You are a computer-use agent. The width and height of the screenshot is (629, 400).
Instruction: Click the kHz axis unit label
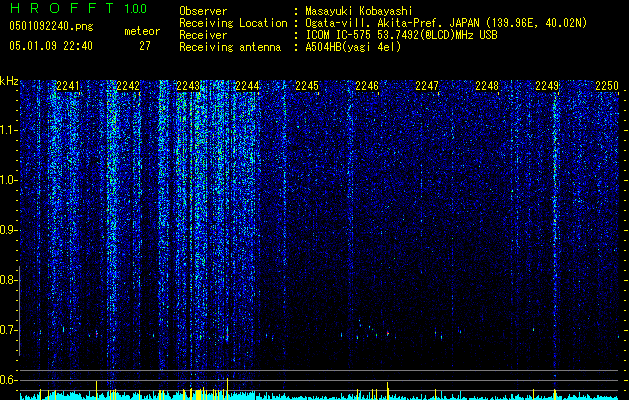[9, 81]
